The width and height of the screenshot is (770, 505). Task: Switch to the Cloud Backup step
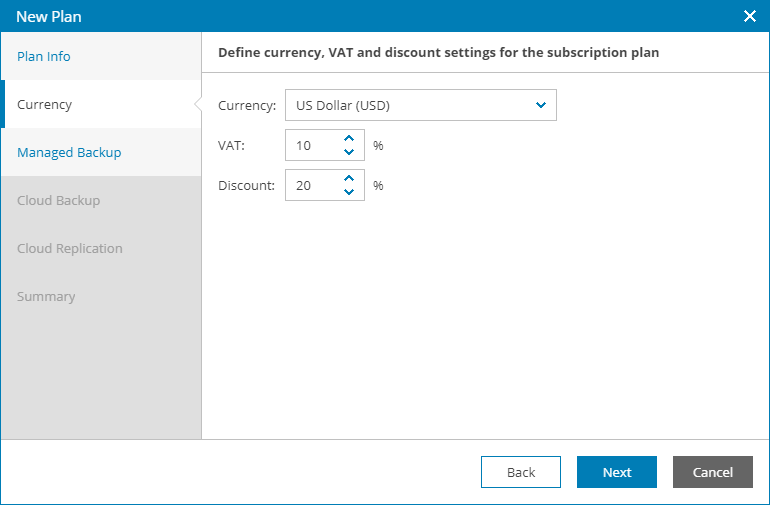pyautogui.click(x=58, y=200)
